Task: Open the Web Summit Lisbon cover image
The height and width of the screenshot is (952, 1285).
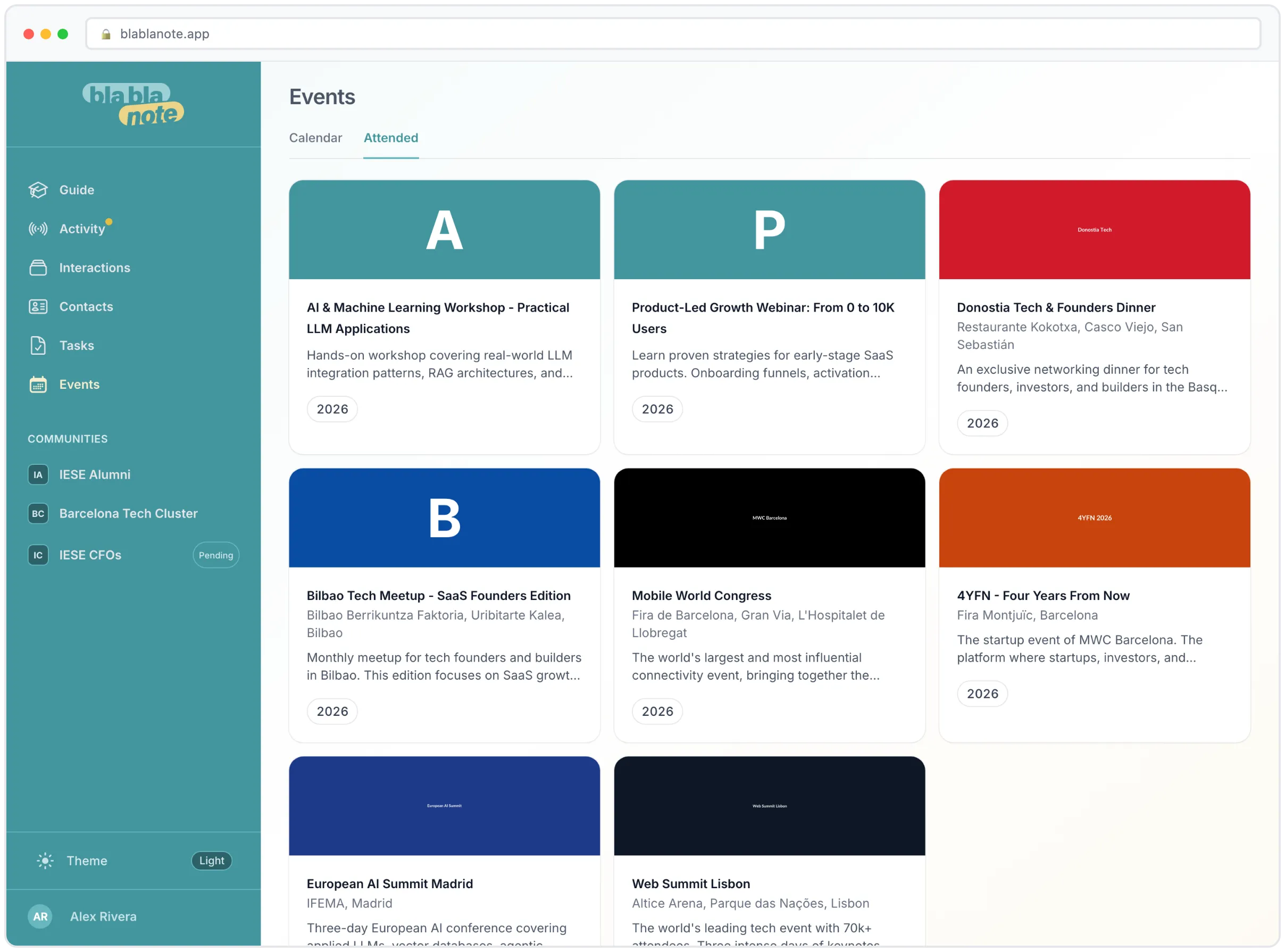Action: coord(770,806)
